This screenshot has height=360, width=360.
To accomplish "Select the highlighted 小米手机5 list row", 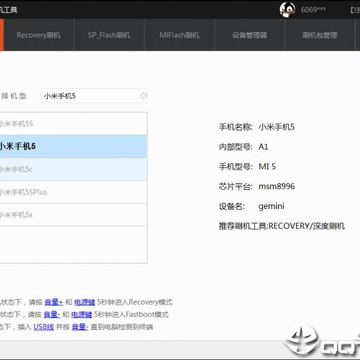I will point(73,146).
